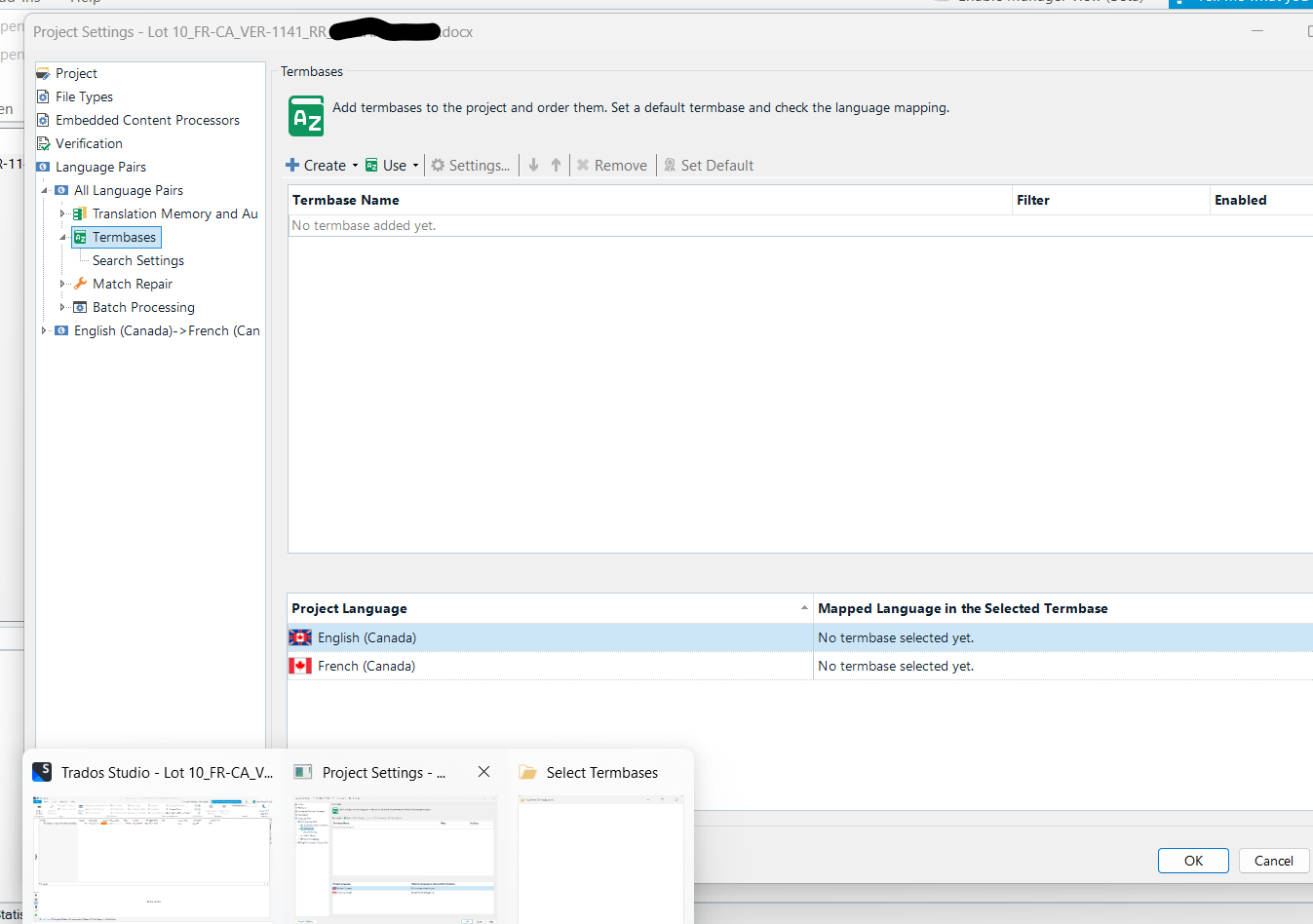Select Language Pairs in the tree
Screen dimensions: 1313x924
pyautogui.click(x=100, y=167)
